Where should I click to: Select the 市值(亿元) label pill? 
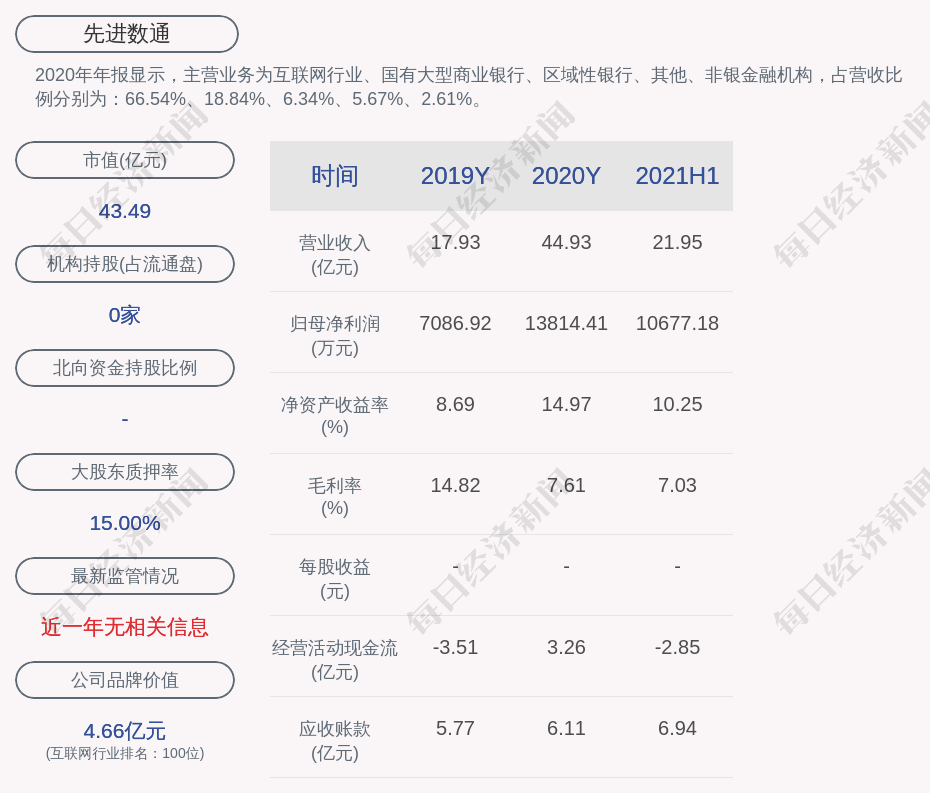coord(125,160)
